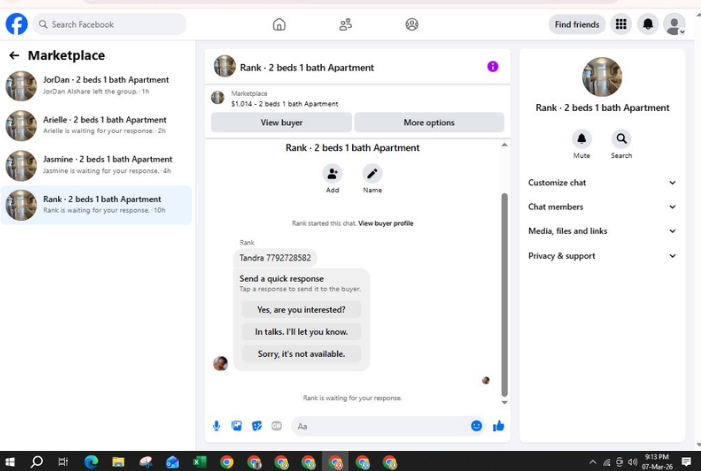Expand Customize chat section
The height and width of the screenshot is (471, 701).
pyautogui.click(x=602, y=182)
